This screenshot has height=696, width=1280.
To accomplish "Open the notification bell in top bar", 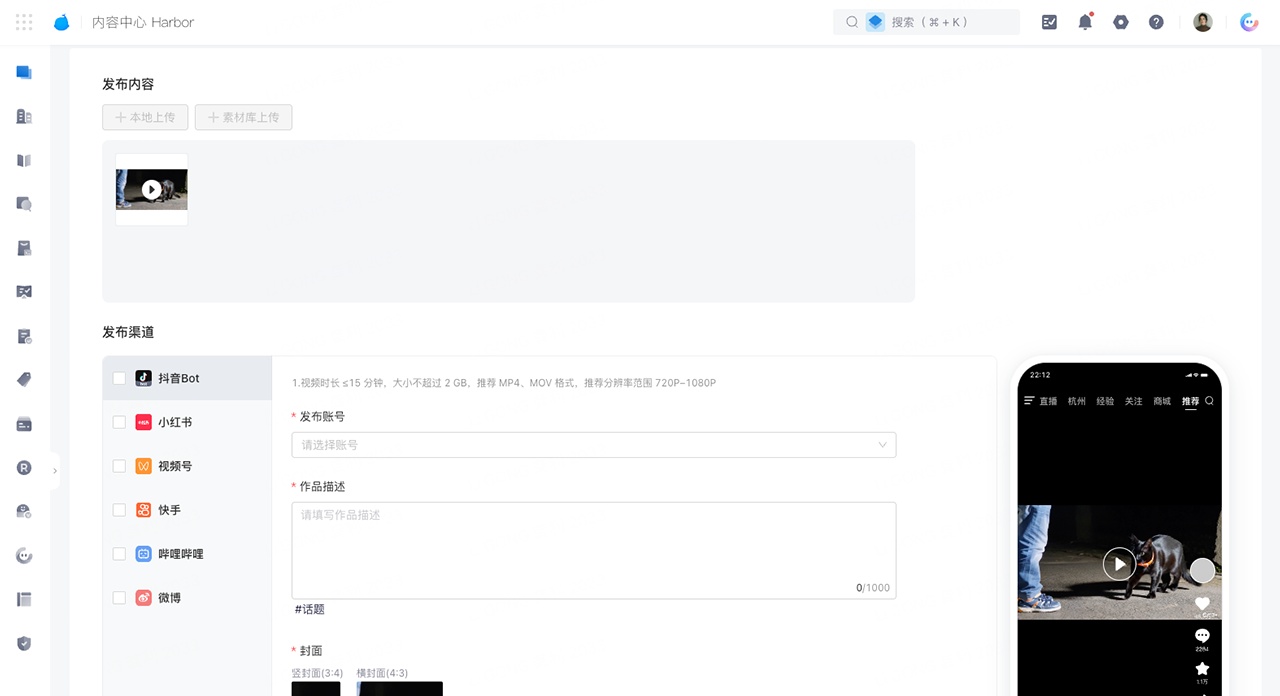I will (x=1085, y=22).
